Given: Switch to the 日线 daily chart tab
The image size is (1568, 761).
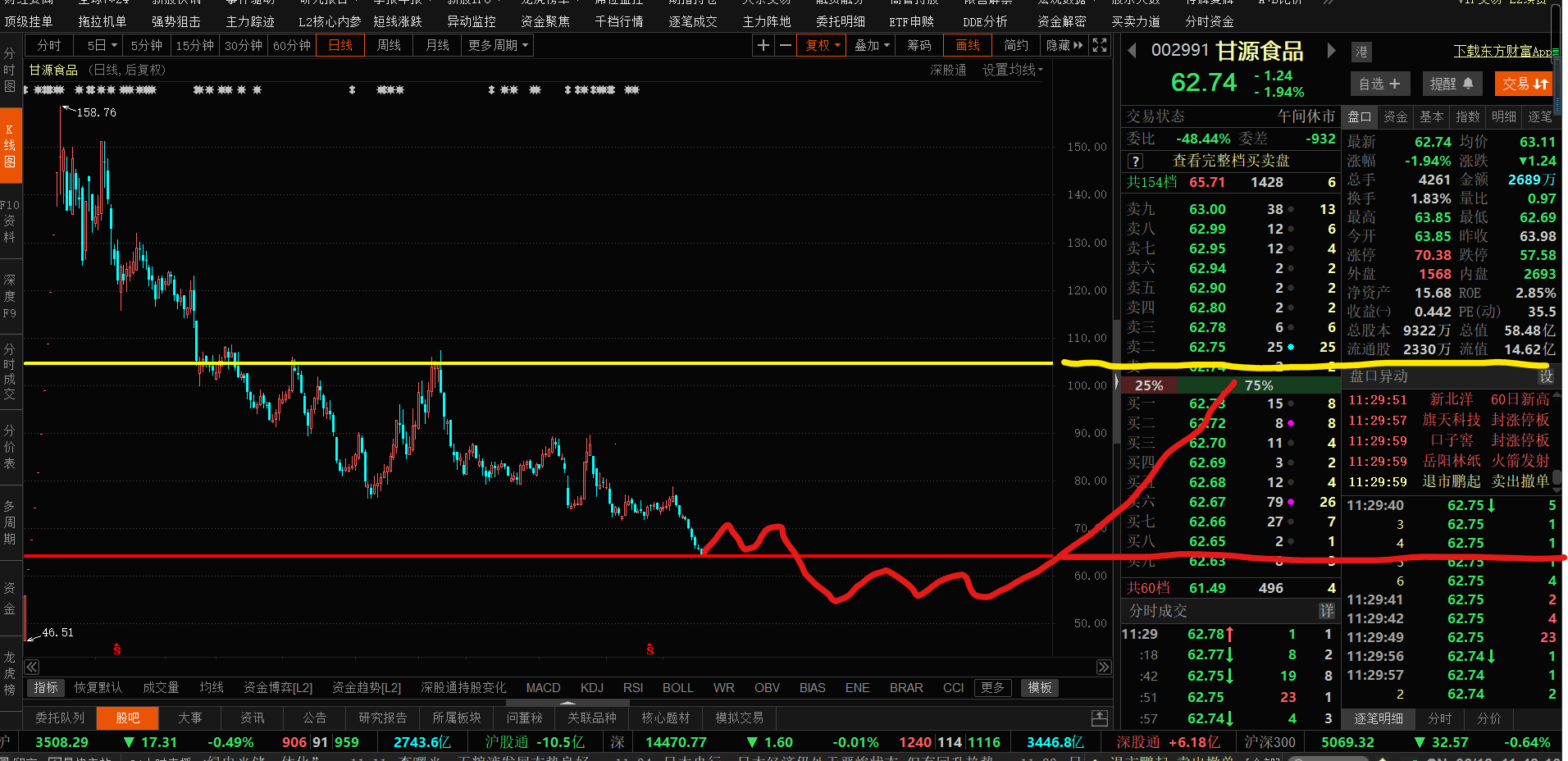Looking at the screenshot, I should pos(340,45).
